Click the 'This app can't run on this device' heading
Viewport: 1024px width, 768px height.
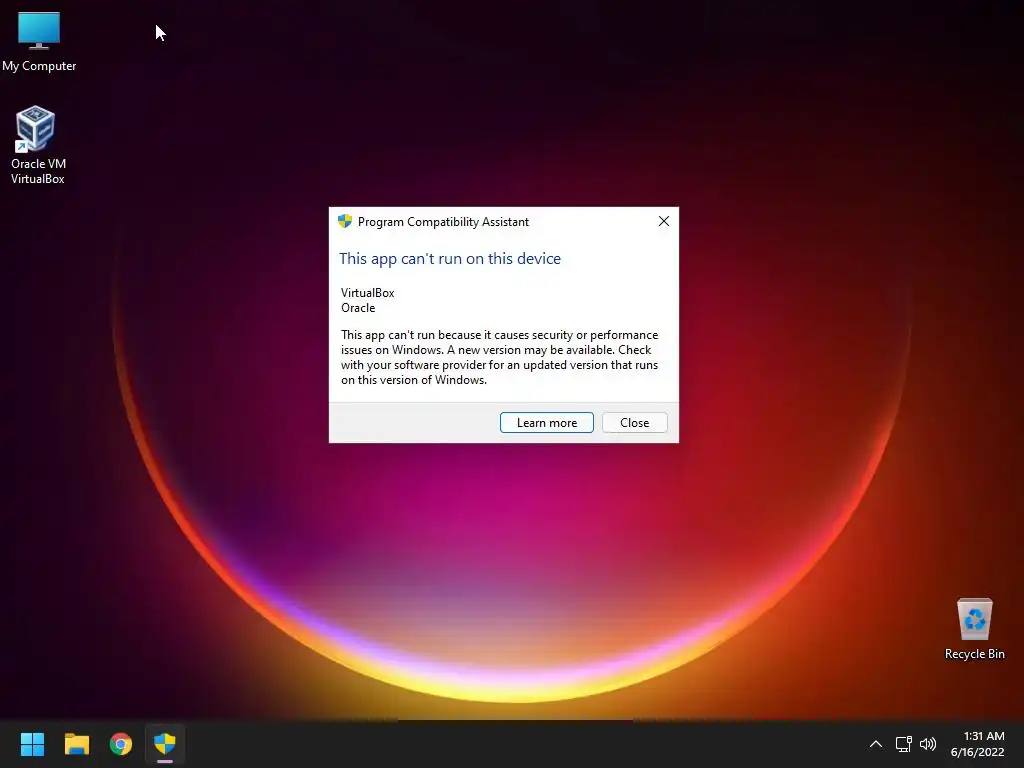point(450,259)
